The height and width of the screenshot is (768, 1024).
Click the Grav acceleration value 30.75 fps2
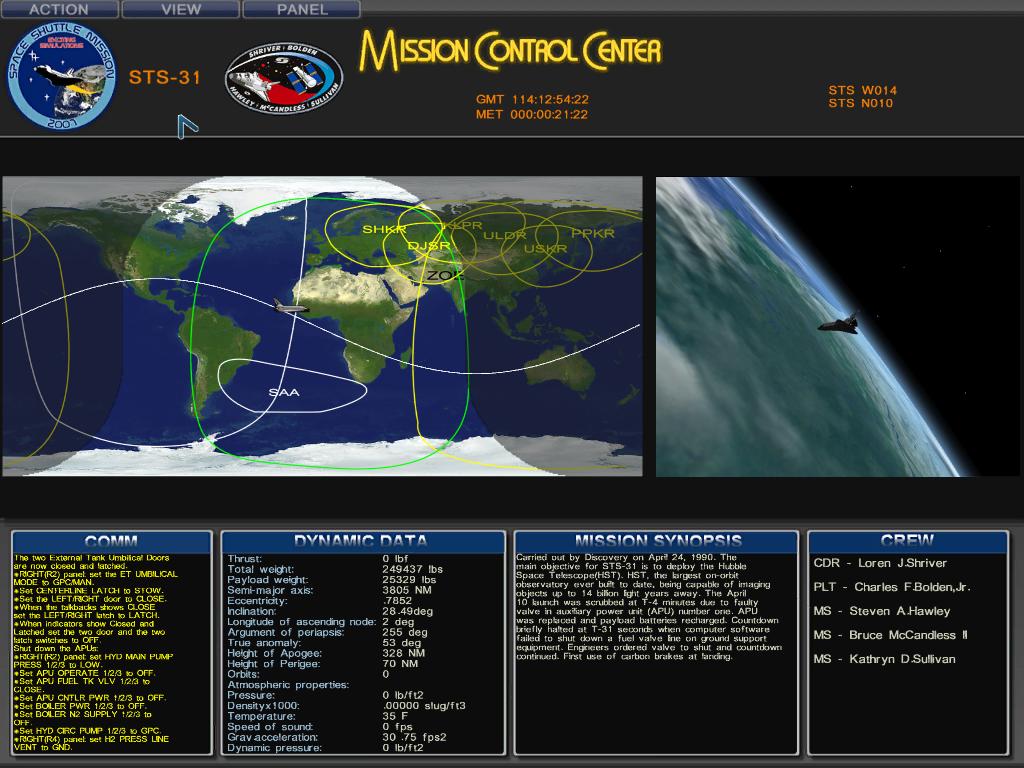pyautogui.click(x=414, y=737)
